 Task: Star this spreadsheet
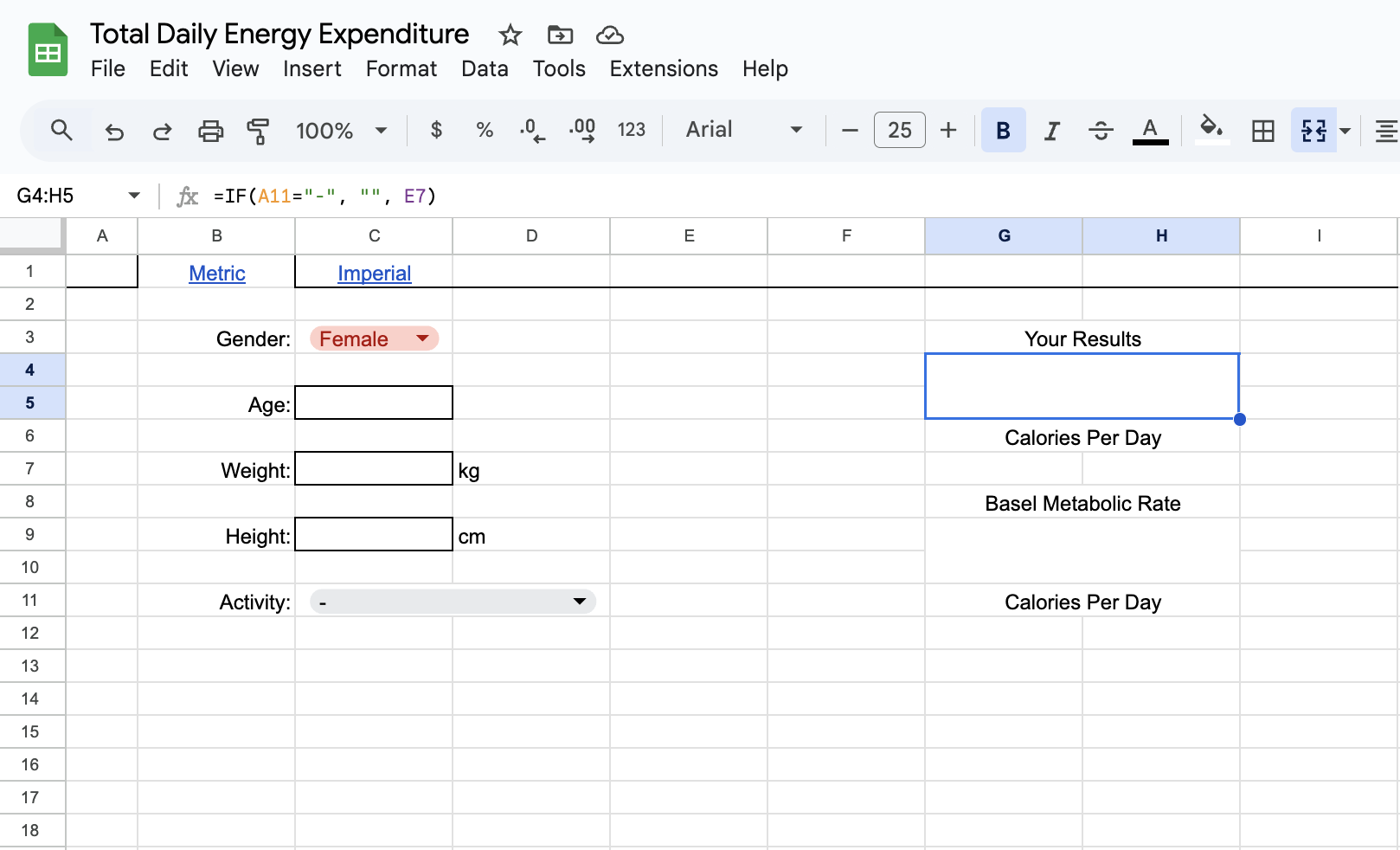[511, 35]
